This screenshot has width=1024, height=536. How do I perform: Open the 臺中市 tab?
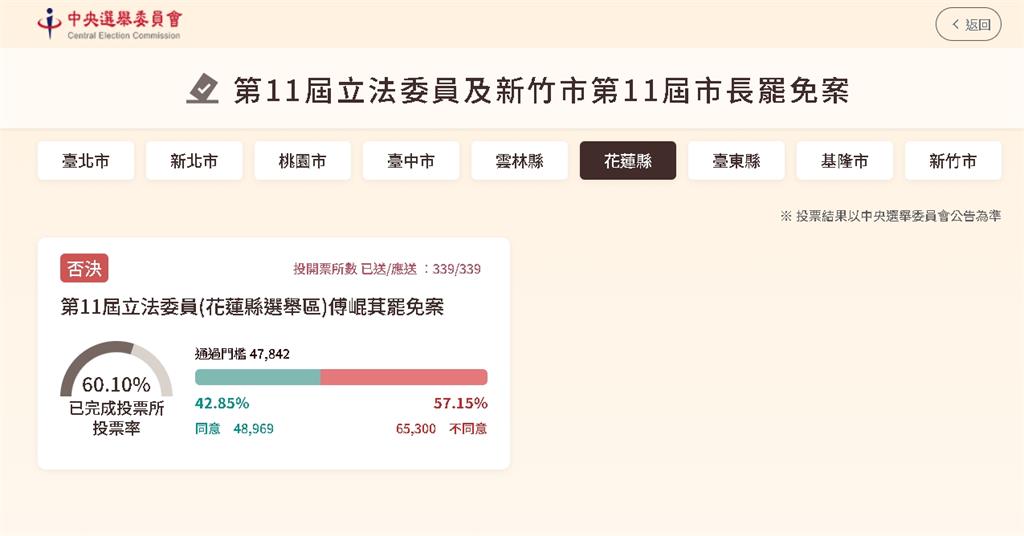[411, 161]
